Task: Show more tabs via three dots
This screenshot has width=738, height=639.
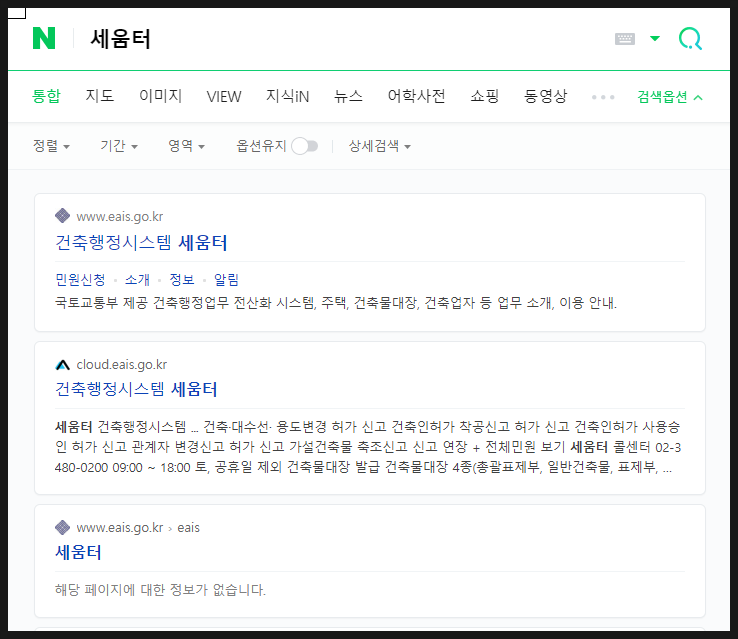Action: pos(603,97)
